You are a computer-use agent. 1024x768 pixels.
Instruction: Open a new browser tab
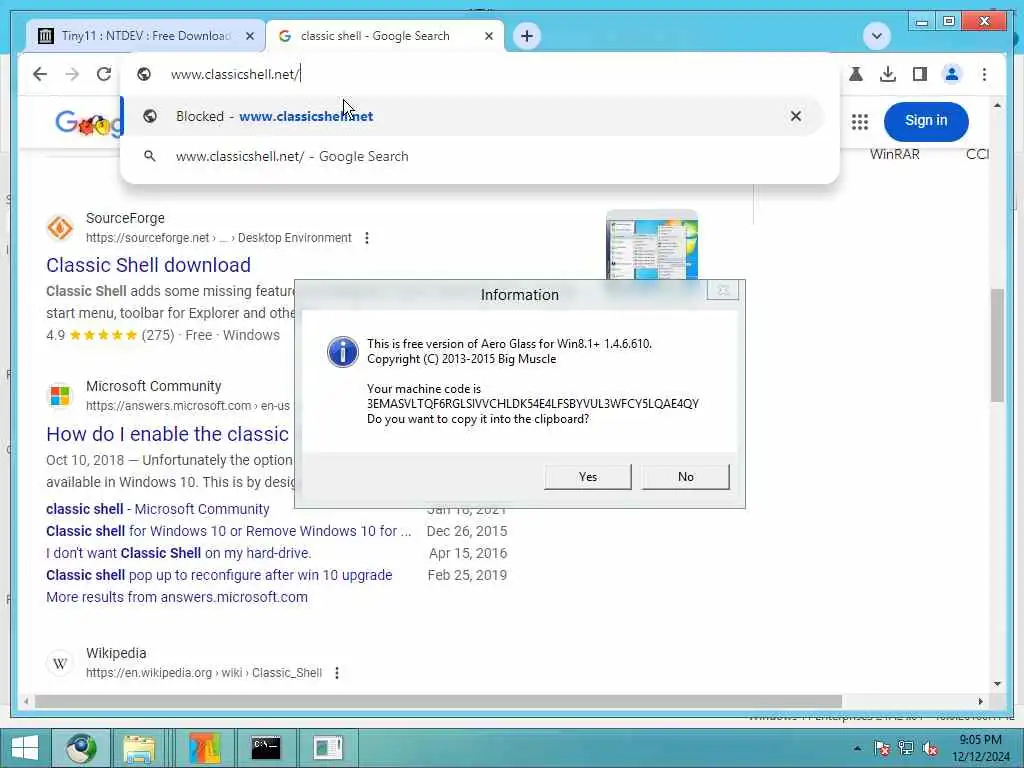(x=527, y=36)
